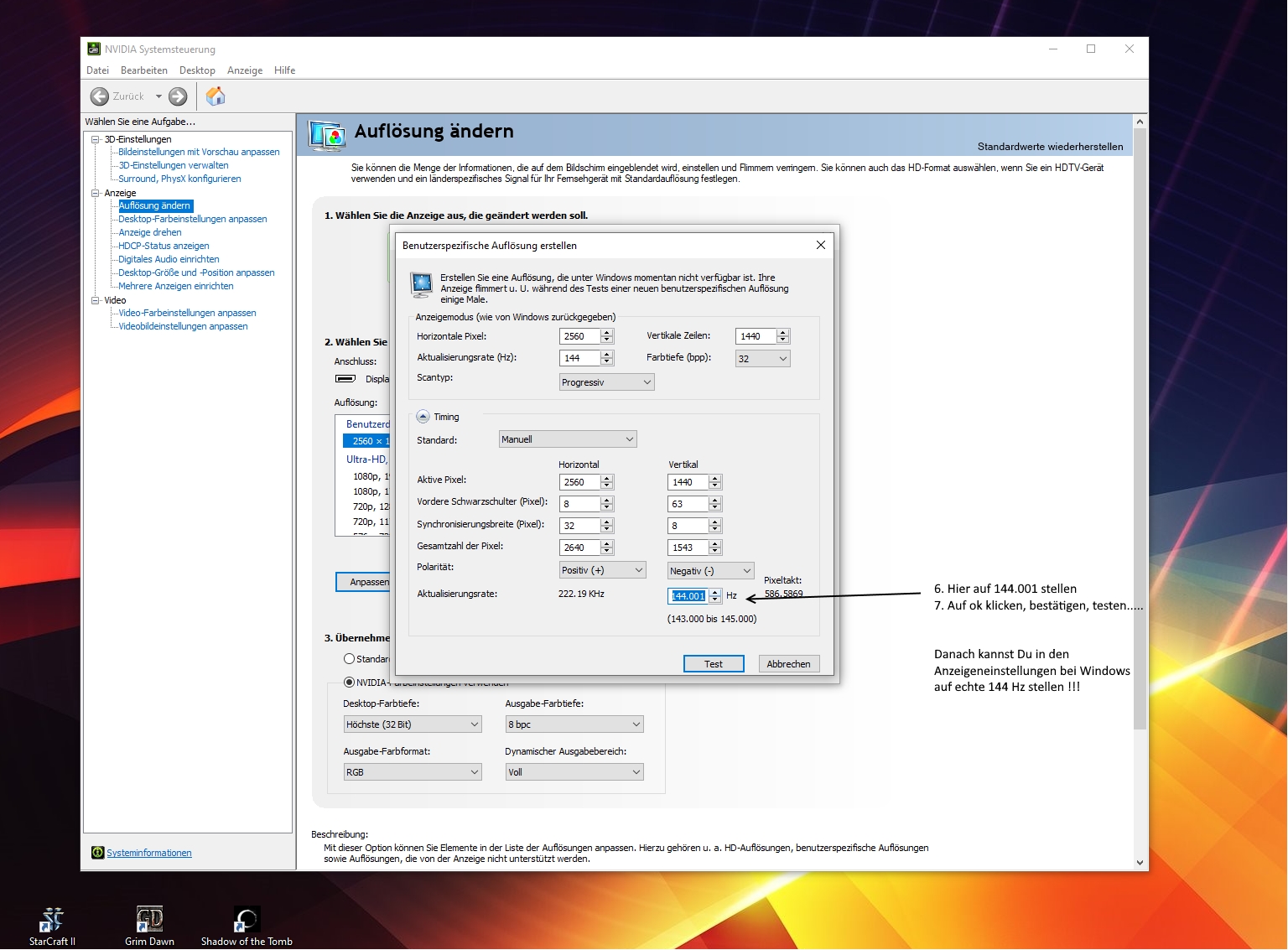Screen dimensions: 1288x950
Task: Increase Aktualisierungsrate (Hz) 144 with up arrow
Action: (x=607, y=354)
